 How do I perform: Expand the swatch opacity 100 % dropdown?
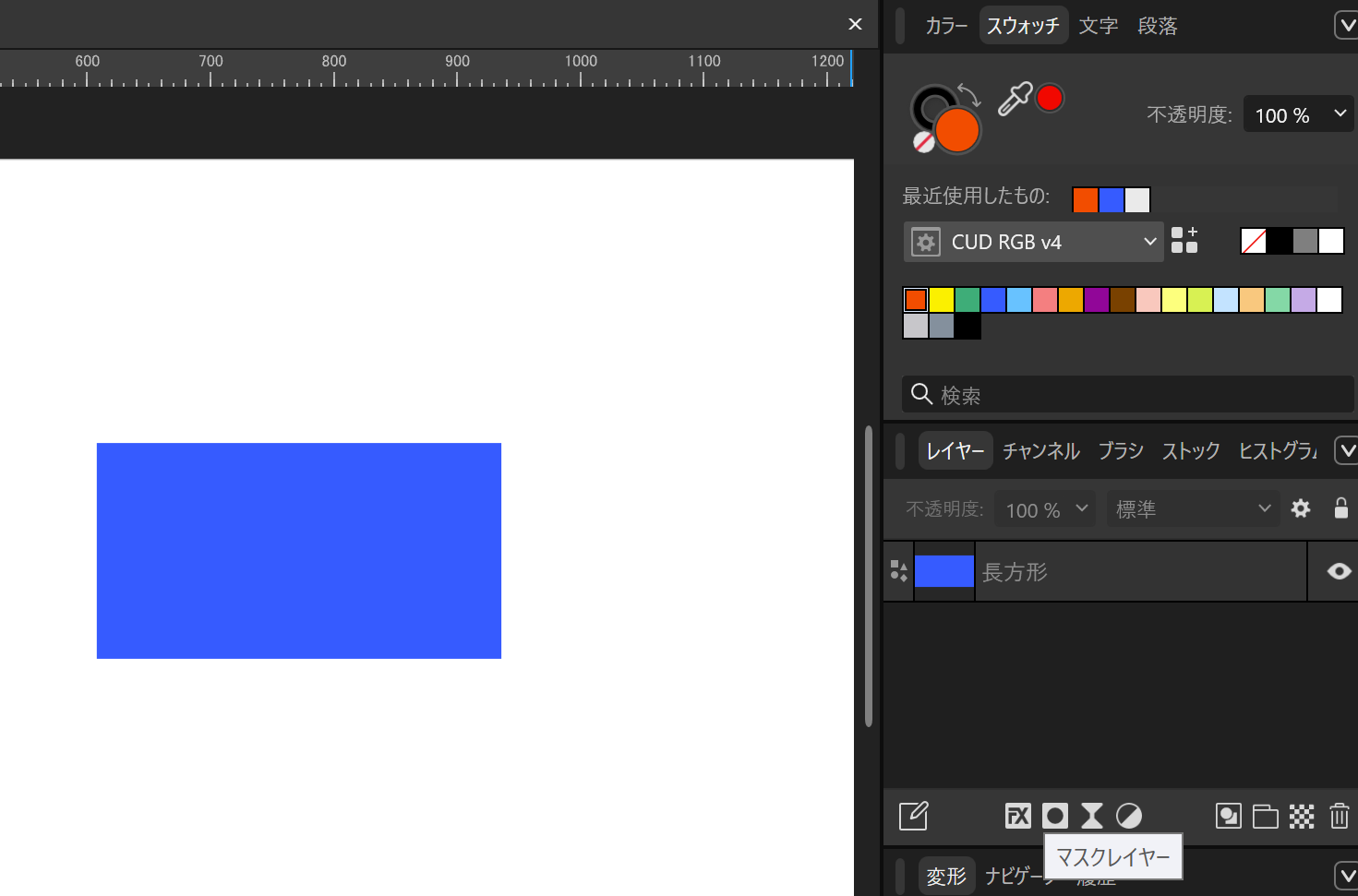[x=1299, y=114]
